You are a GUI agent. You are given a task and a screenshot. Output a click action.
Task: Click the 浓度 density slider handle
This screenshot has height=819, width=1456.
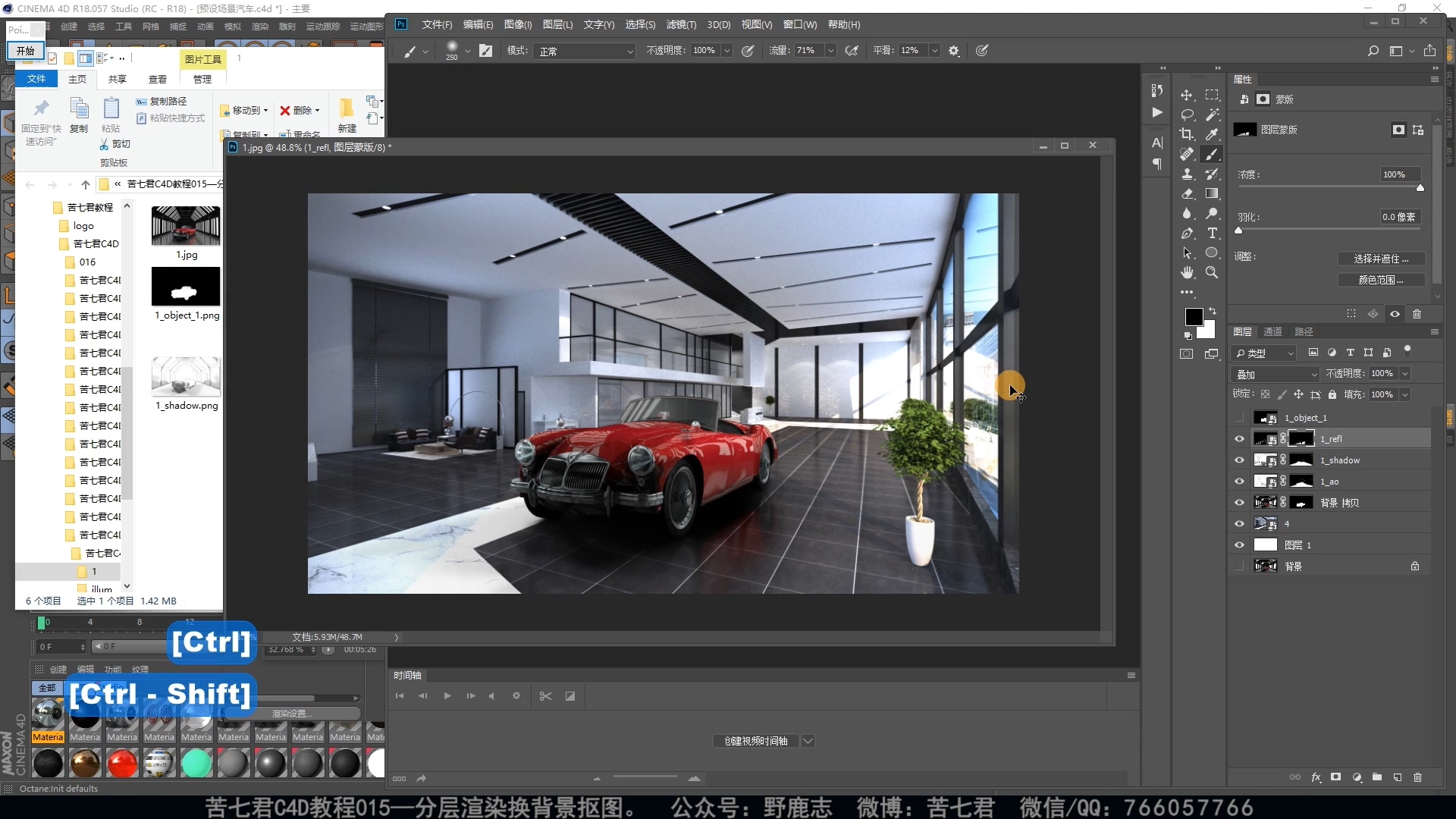[1420, 188]
